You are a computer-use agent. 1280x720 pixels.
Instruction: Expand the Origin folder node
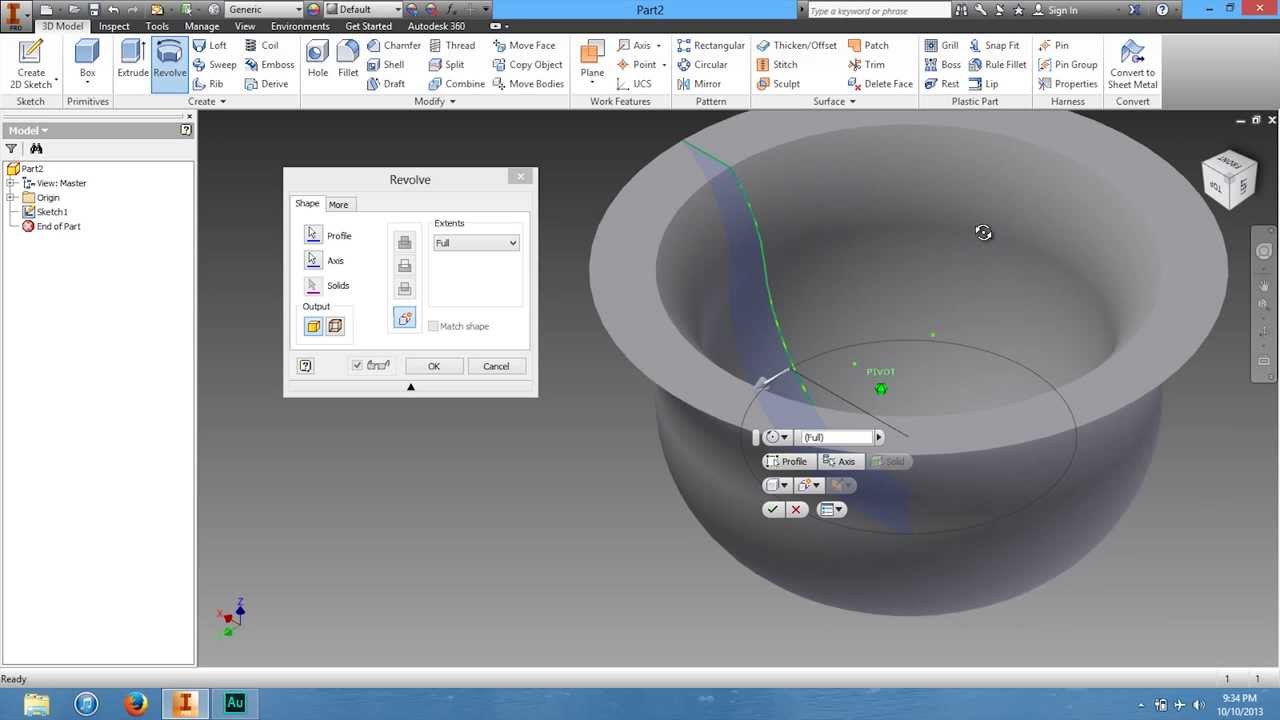[x=11, y=197]
